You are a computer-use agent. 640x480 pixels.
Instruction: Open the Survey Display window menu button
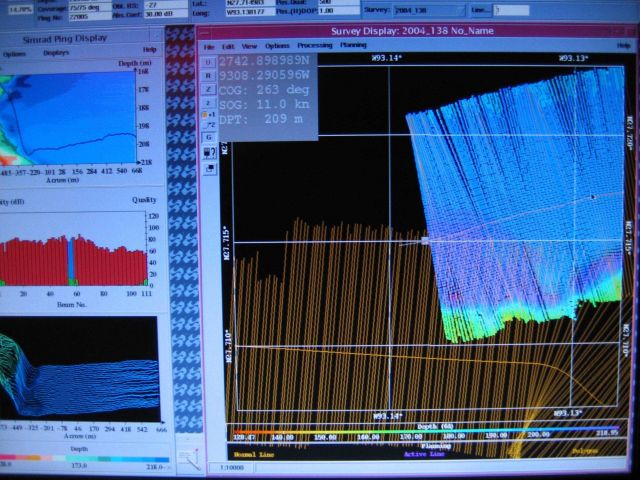click(204, 32)
